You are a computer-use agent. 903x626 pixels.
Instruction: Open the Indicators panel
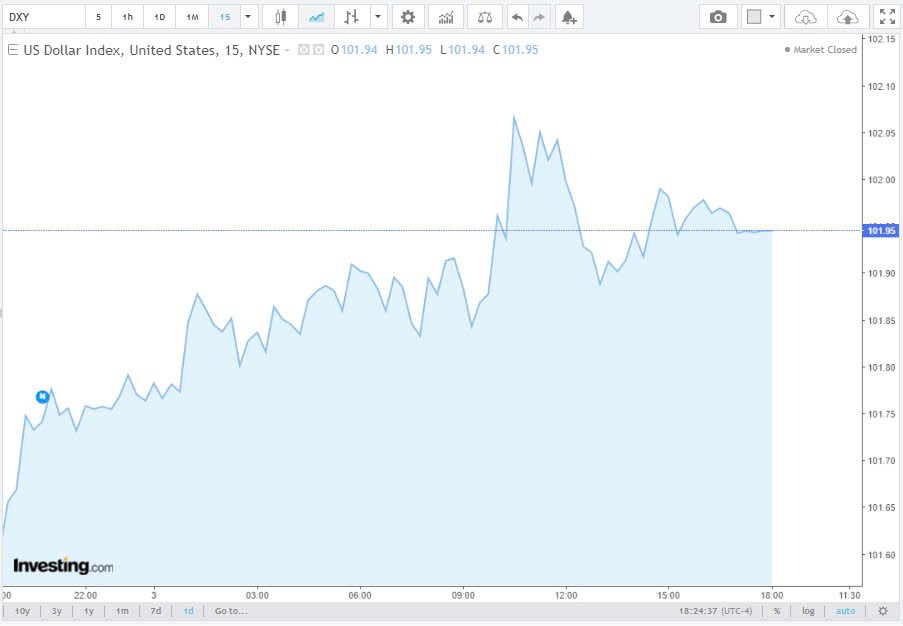[x=445, y=16]
